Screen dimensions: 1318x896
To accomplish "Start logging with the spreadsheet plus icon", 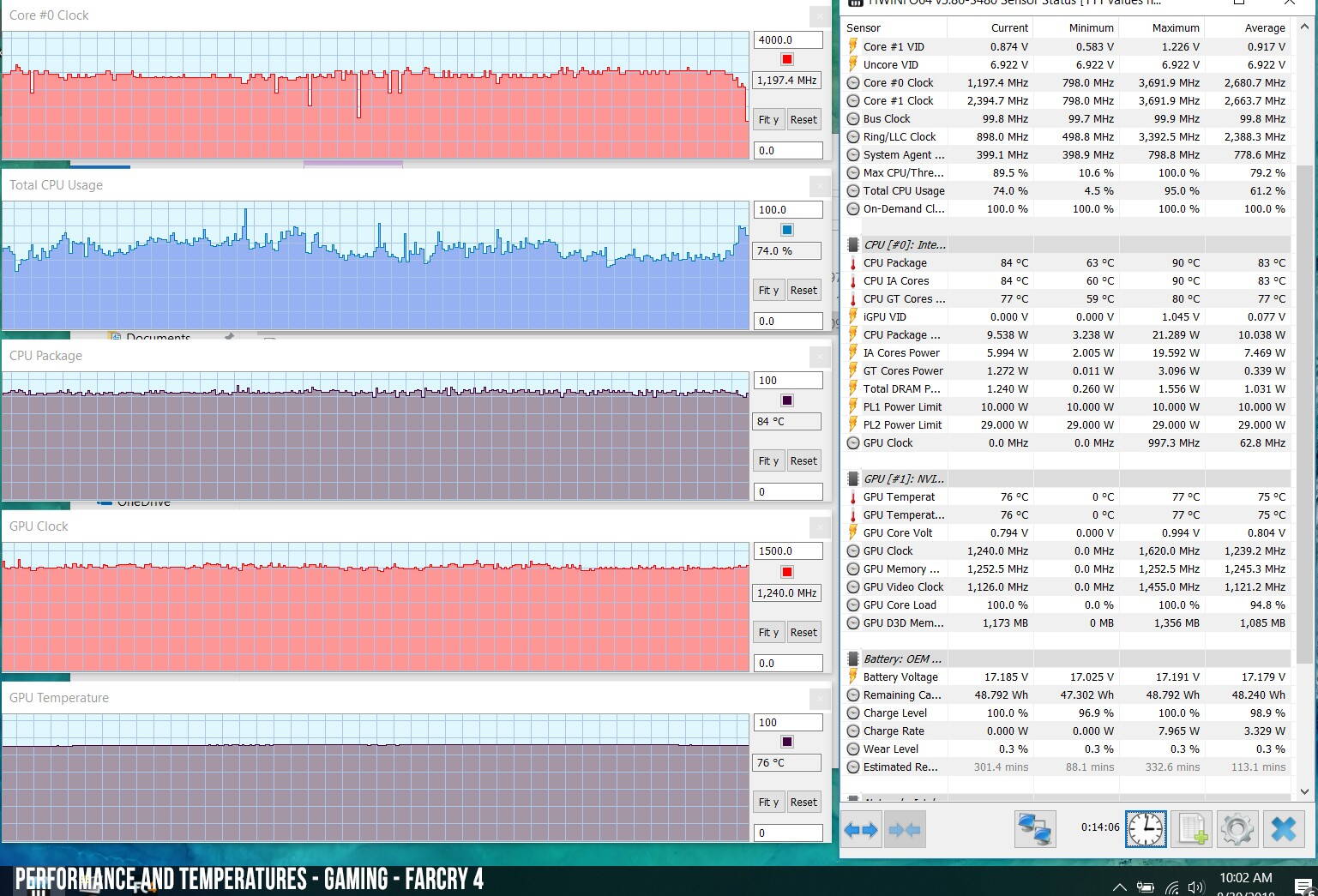I will 1193,829.
